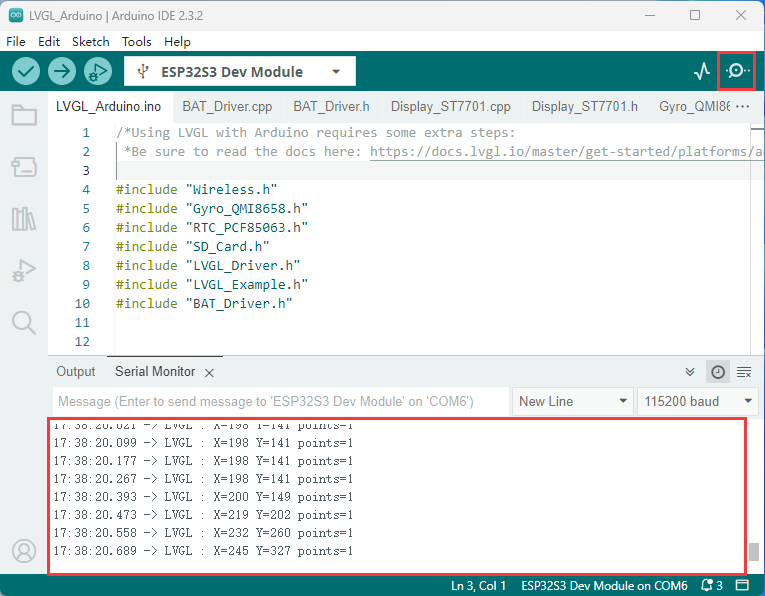Image resolution: width=765 pixels, height=596 pixels.
Task: Open the Search sidebar panel
Action: [24, 322]
